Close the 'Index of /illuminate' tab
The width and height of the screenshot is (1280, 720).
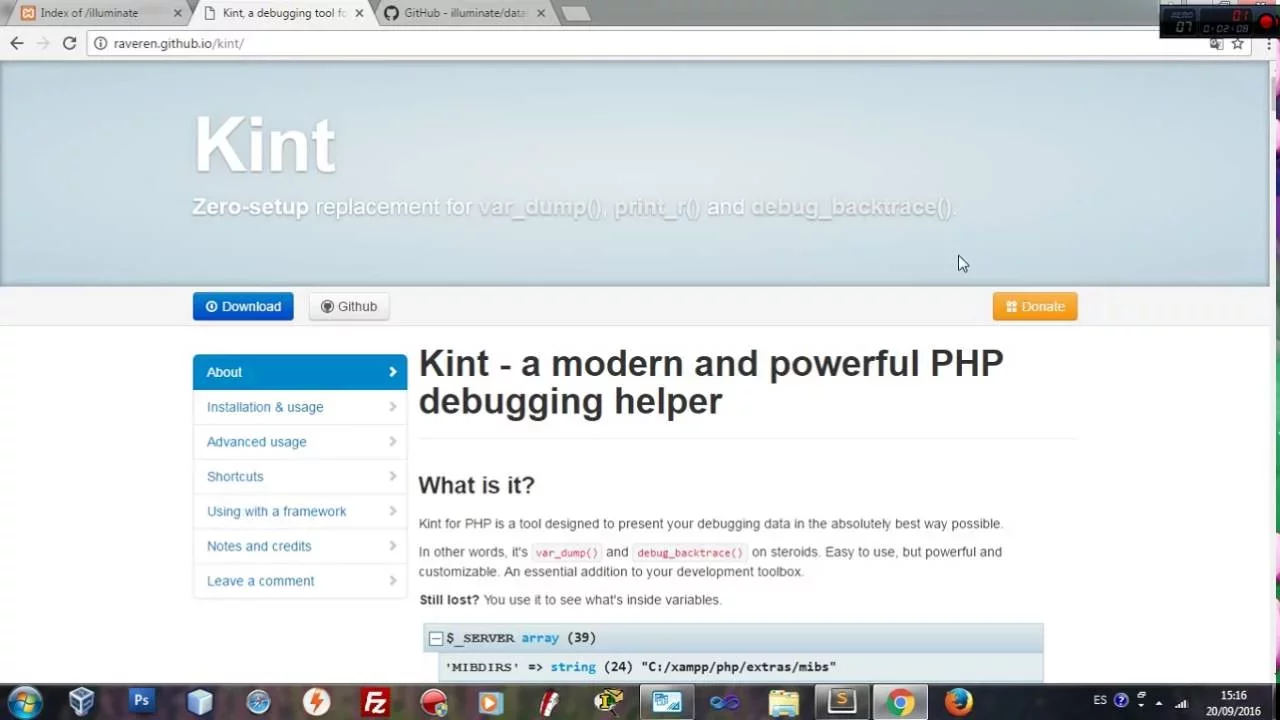point(178,13)
